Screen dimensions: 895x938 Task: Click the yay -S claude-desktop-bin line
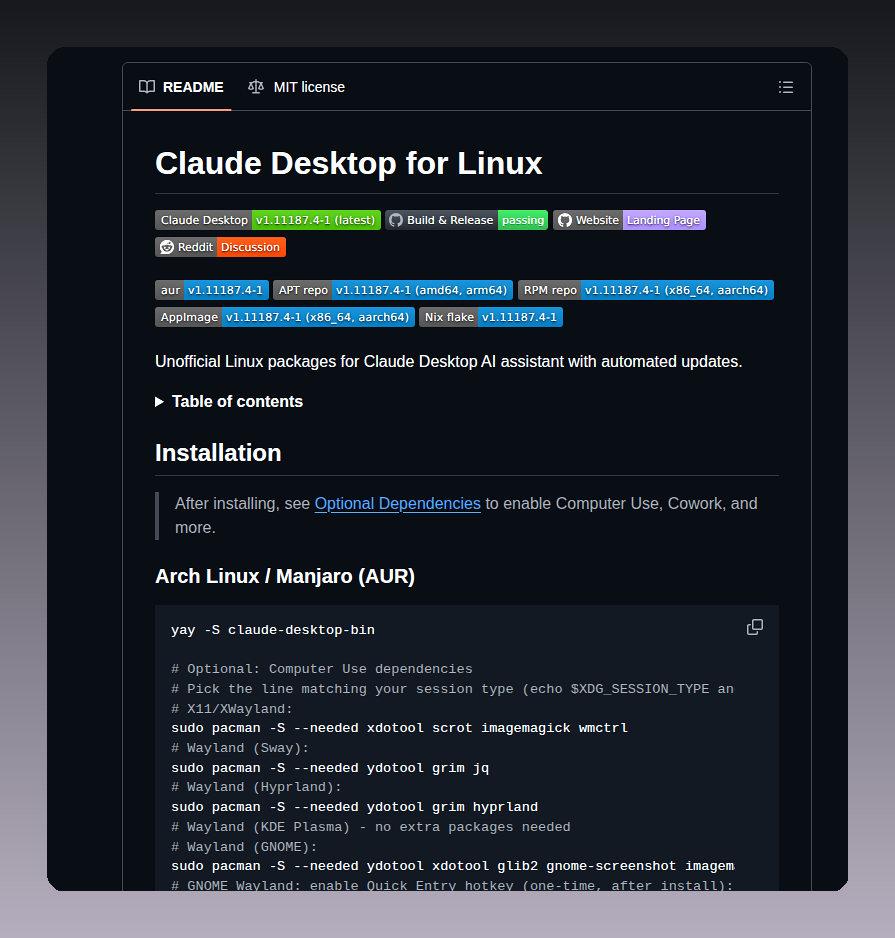click(273, 630)
